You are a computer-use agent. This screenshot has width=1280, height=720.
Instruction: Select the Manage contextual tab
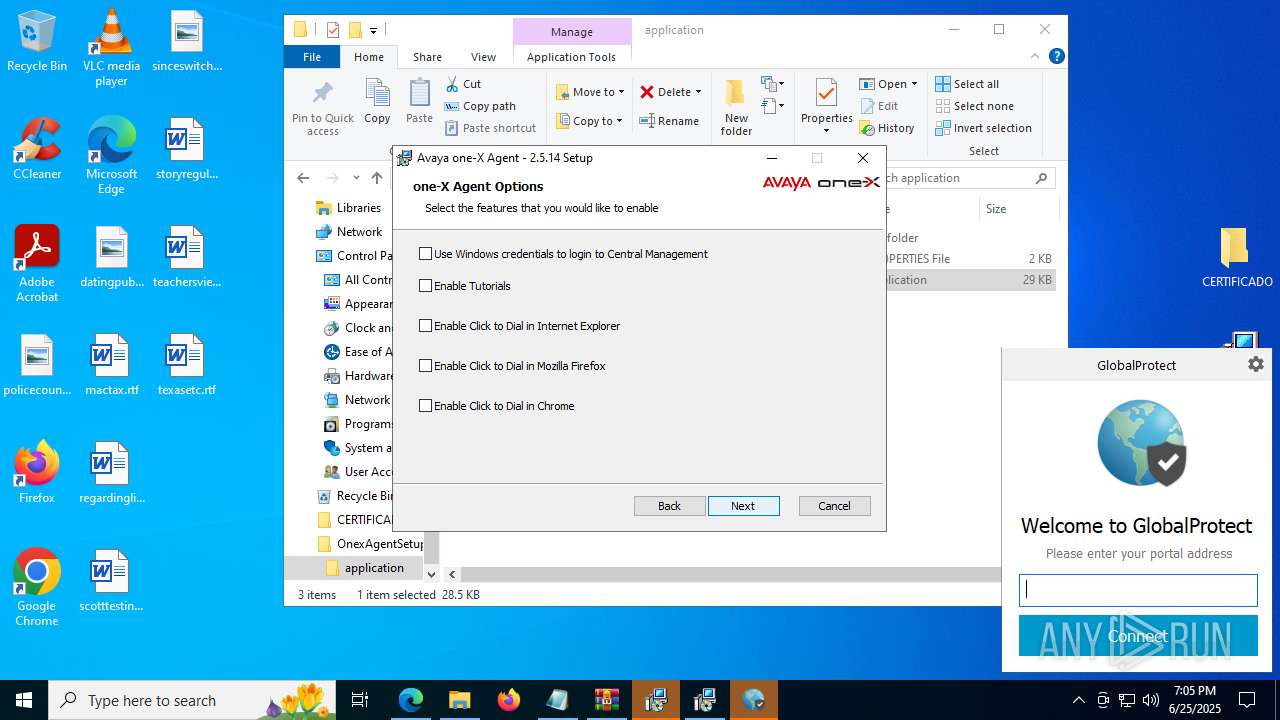tap(571, 32)
